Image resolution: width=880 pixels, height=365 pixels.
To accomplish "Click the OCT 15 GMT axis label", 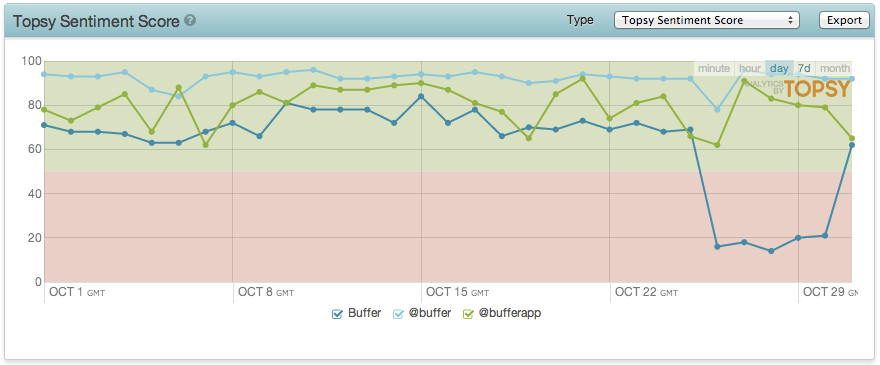I will point(457,292).
